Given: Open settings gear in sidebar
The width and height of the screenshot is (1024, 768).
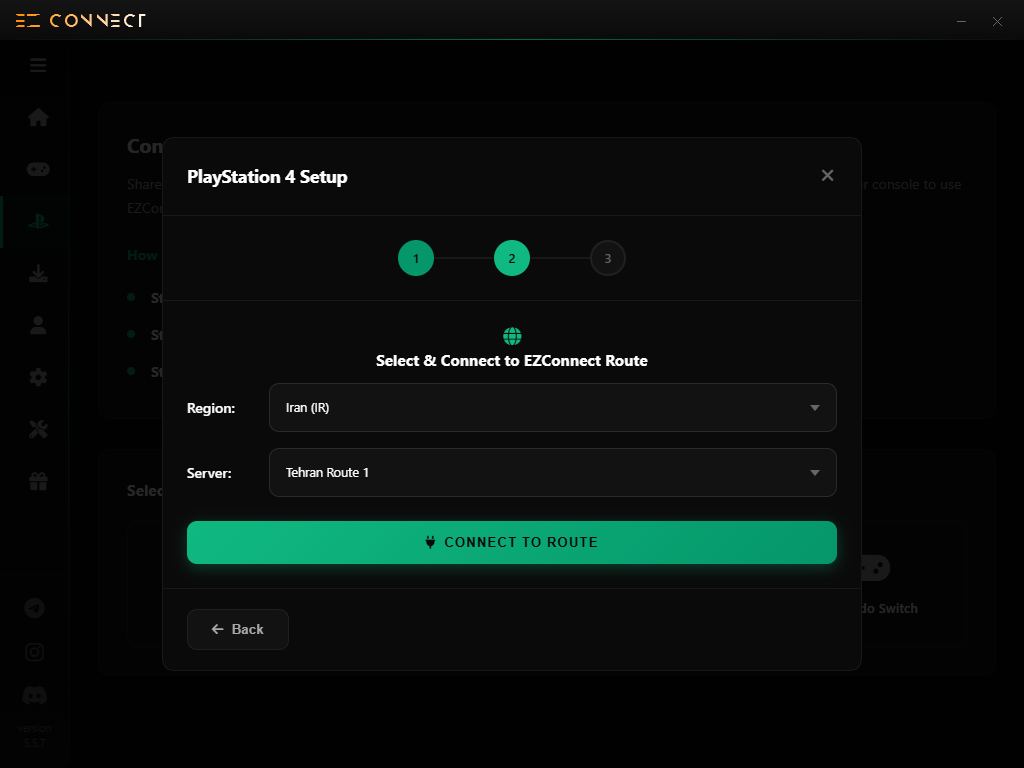Looking at the screenshot, I should pos(38,377).
